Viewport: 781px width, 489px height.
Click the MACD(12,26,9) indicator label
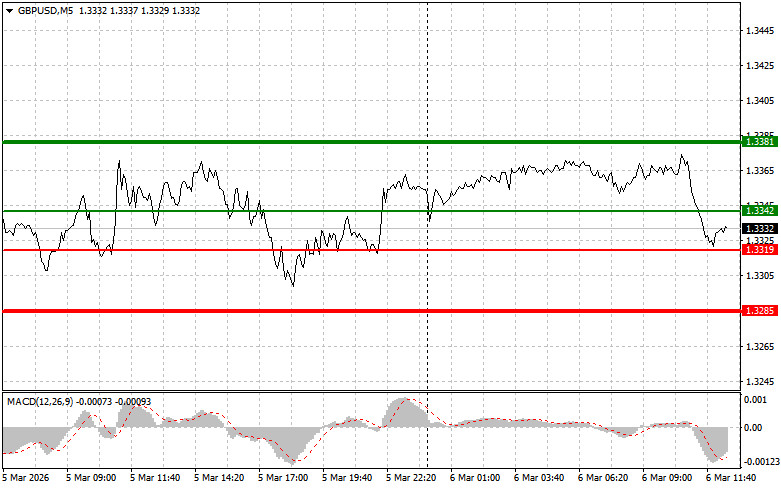[x=40, y=401]
